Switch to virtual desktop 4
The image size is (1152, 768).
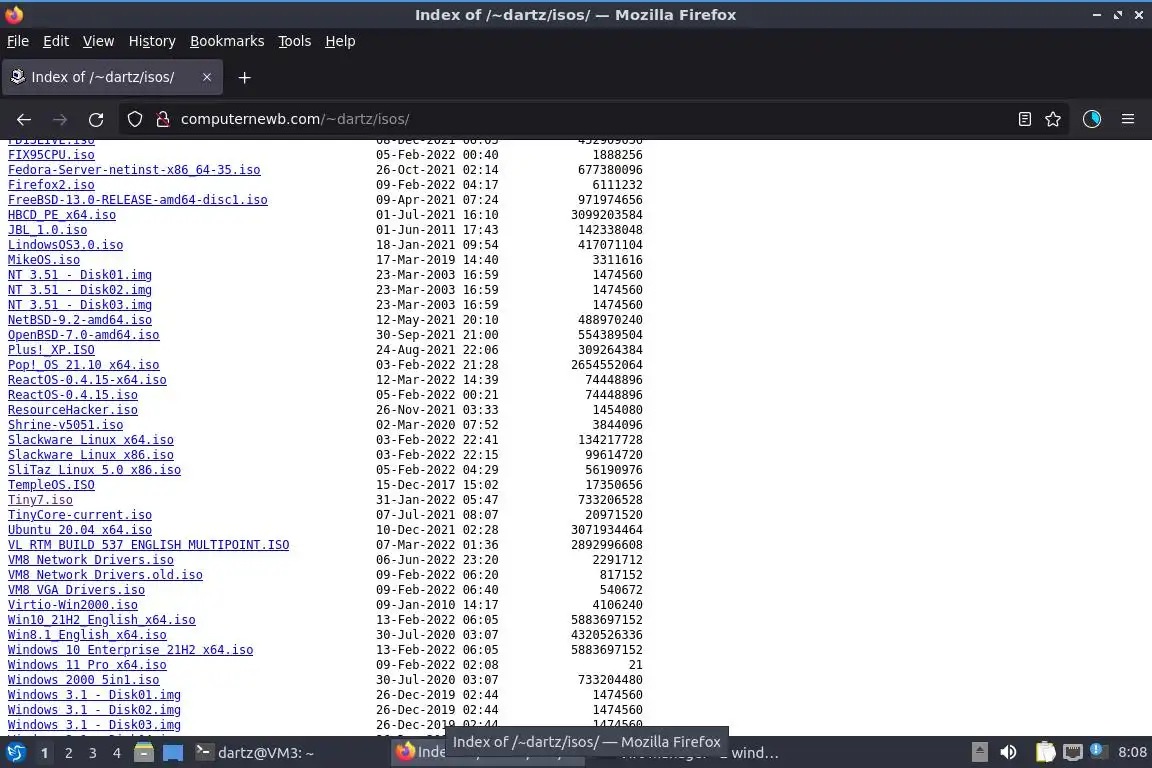(117, 753)
